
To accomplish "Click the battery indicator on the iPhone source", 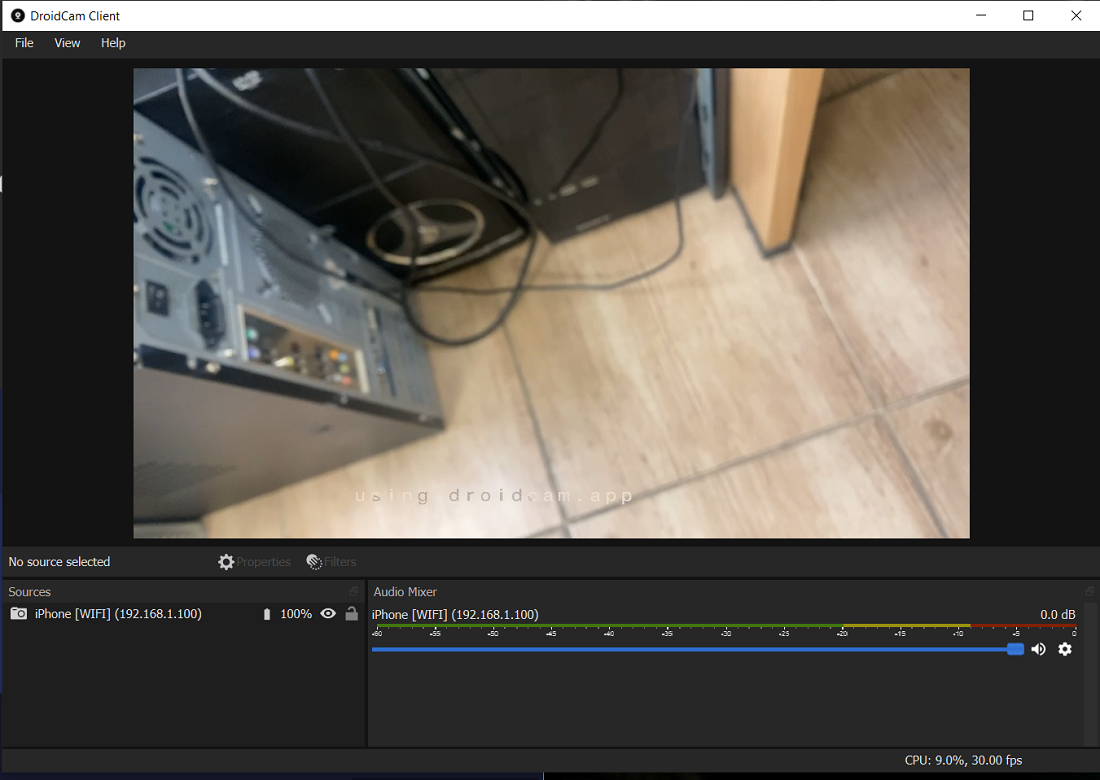I will [266, 613].
